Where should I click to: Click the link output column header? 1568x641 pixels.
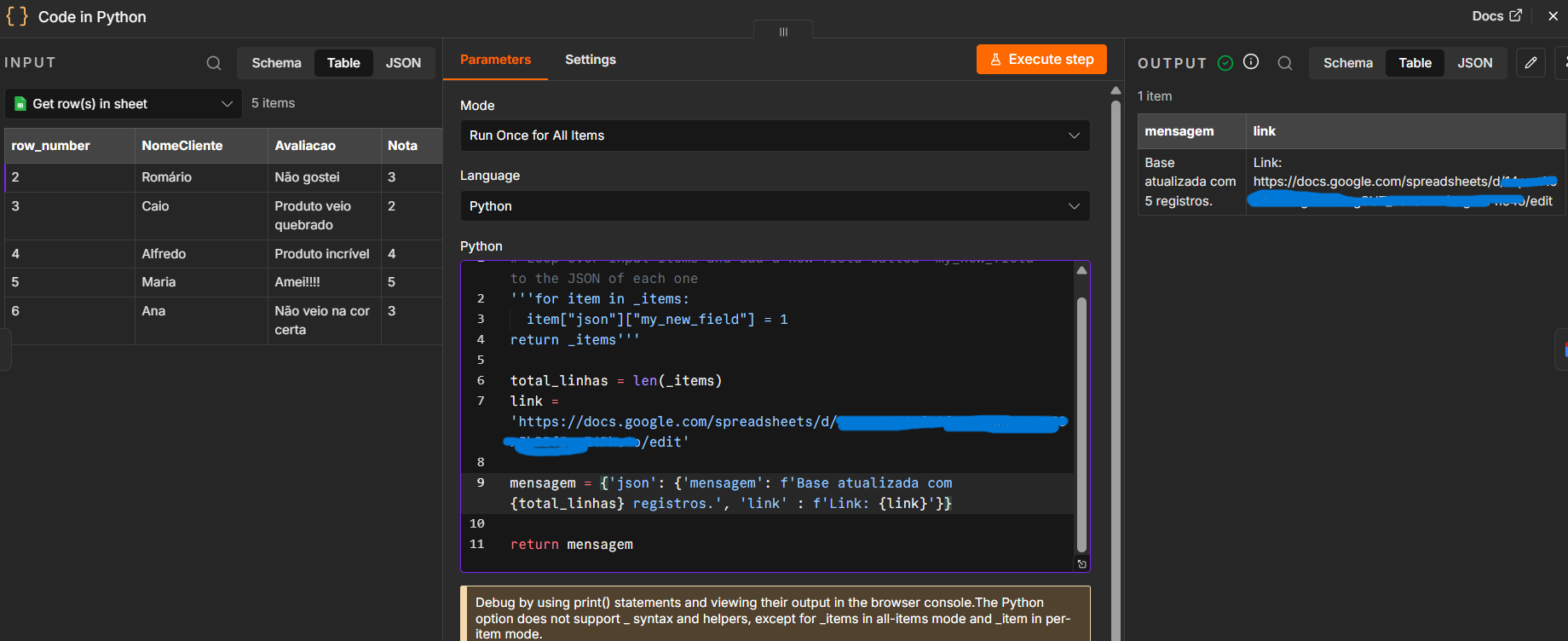(1406, 131)
